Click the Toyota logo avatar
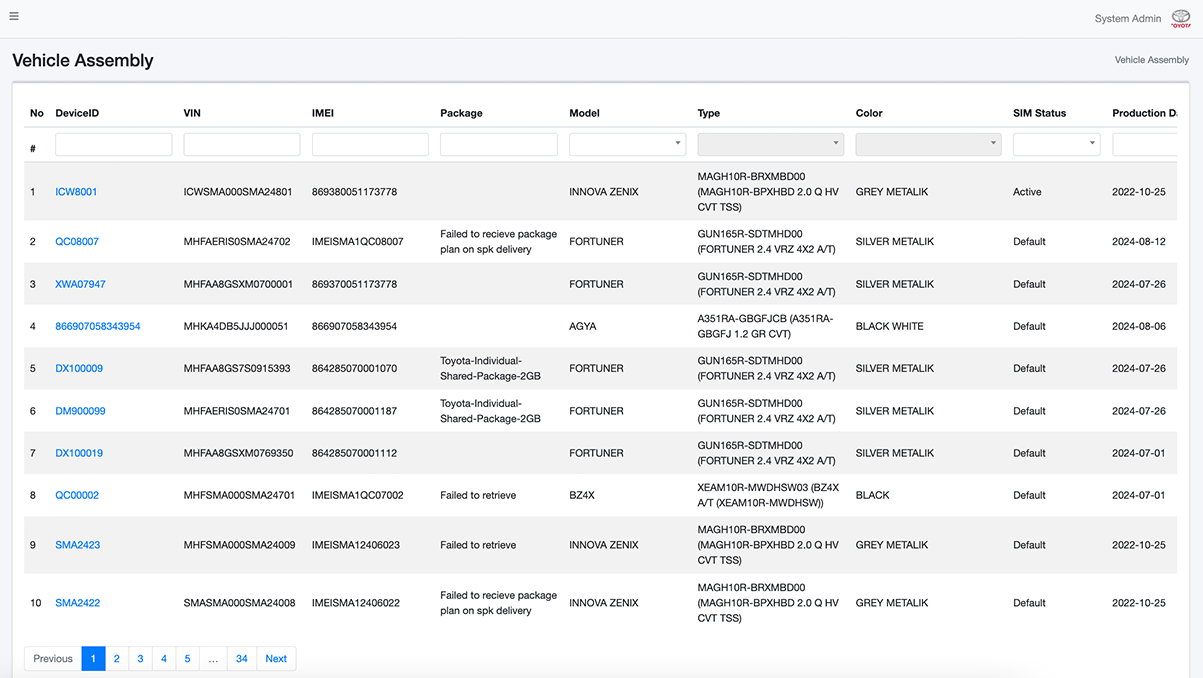 [x=1180, y=19]
